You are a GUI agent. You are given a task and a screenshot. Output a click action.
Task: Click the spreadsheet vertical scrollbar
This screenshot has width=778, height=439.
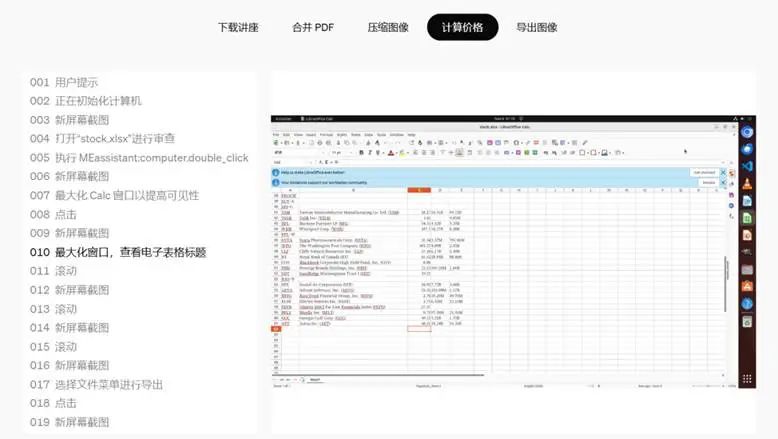pyautogui.click(x=726, y=284)
